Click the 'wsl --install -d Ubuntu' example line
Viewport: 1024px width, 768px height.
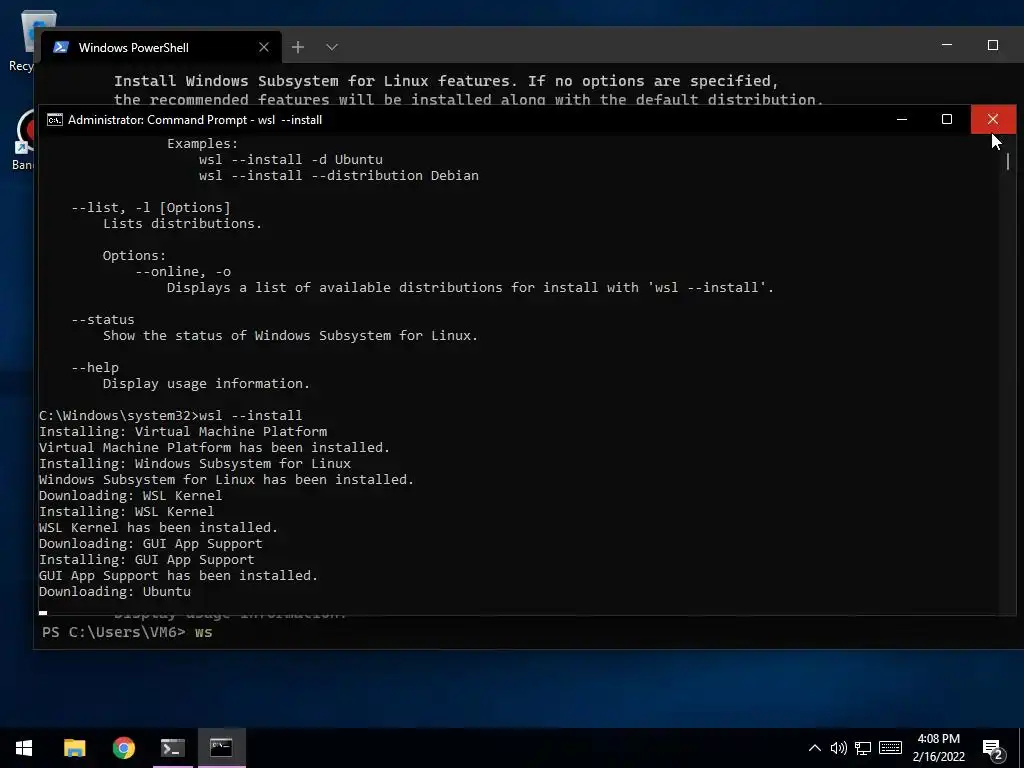(291, 159)
